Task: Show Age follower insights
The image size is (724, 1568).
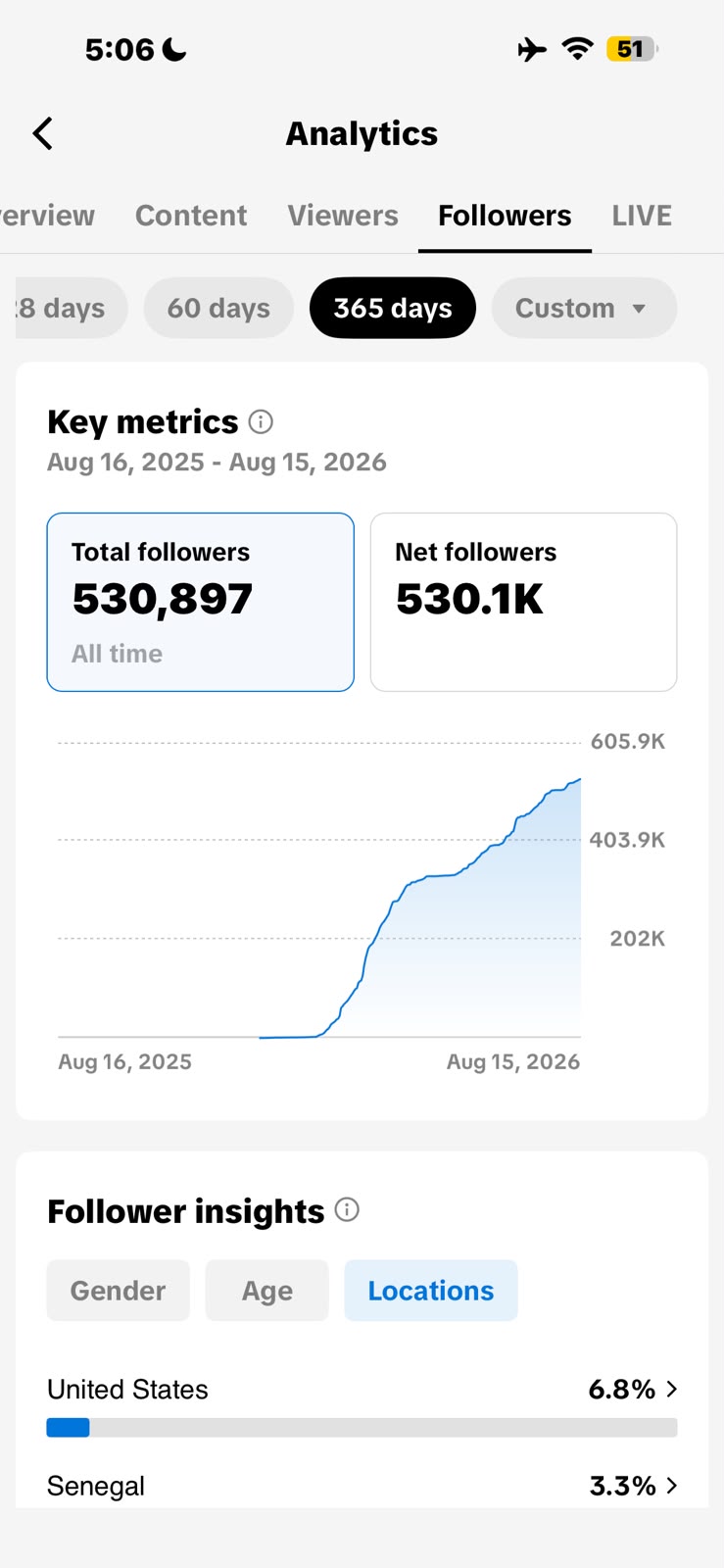Action: point(266,1290)
